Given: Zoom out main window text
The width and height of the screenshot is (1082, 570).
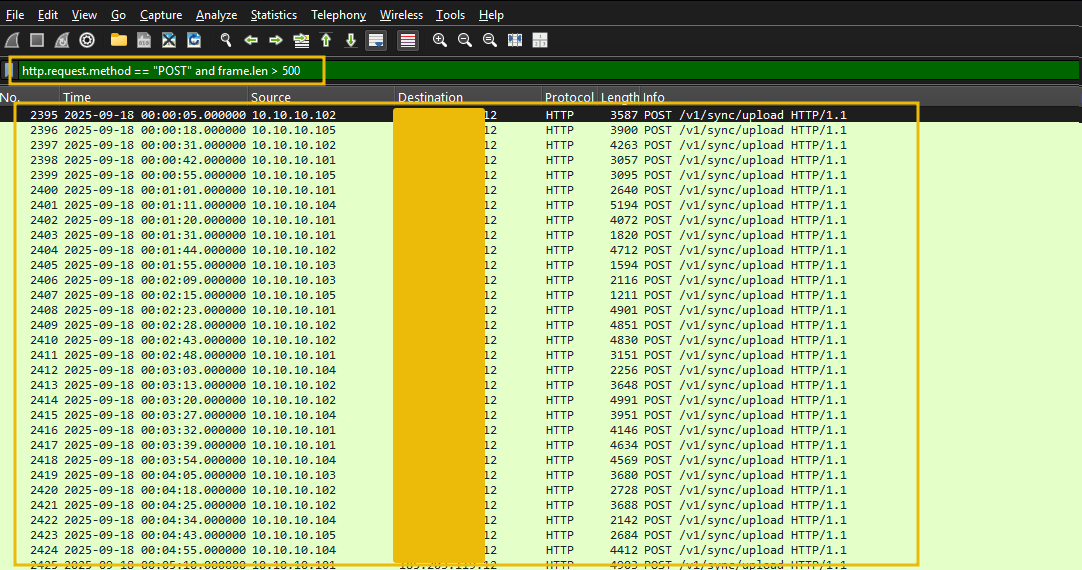Looking at the screenshot, I should (x=465, y=40).
